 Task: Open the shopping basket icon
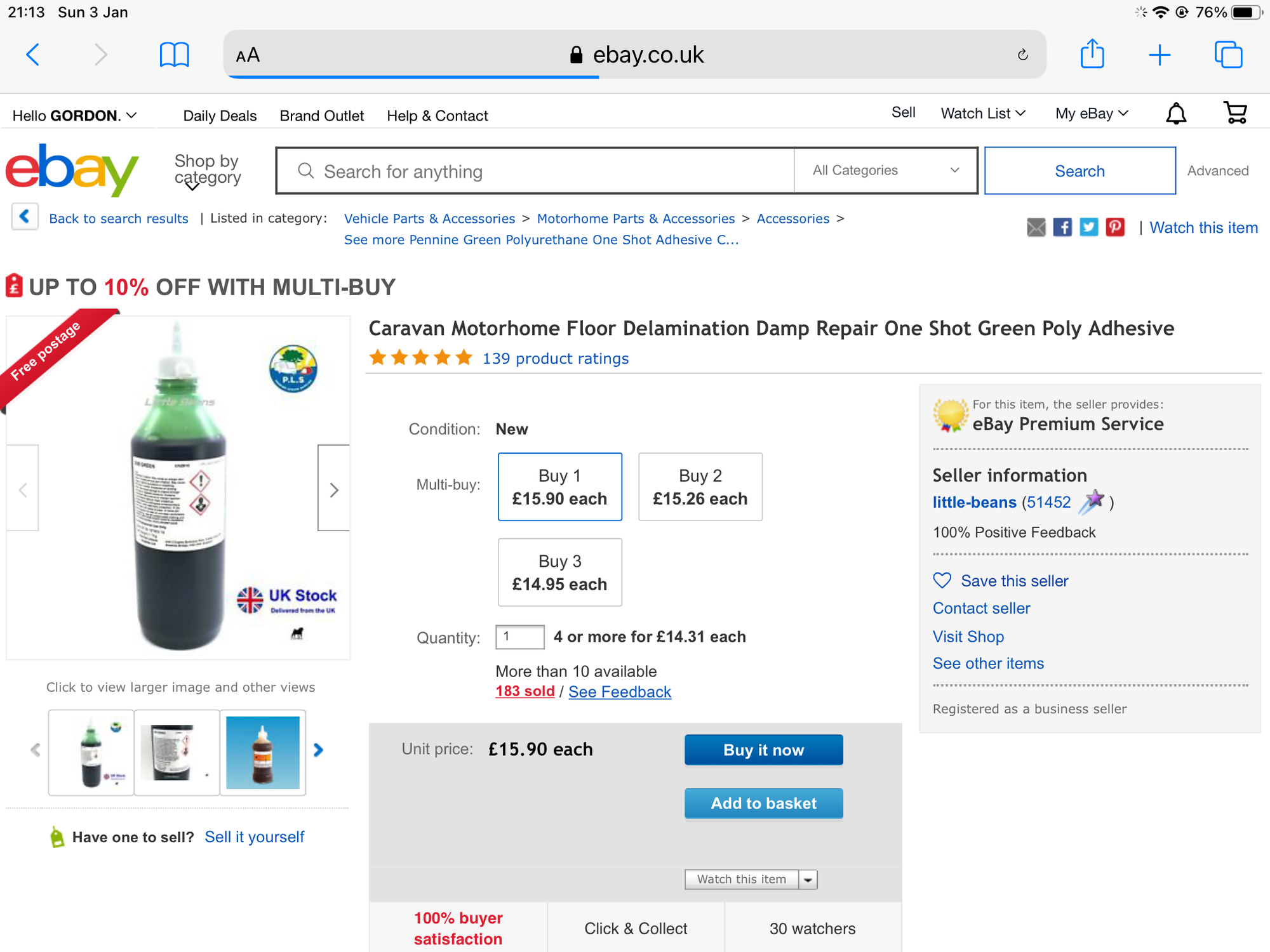point(1235,114)
